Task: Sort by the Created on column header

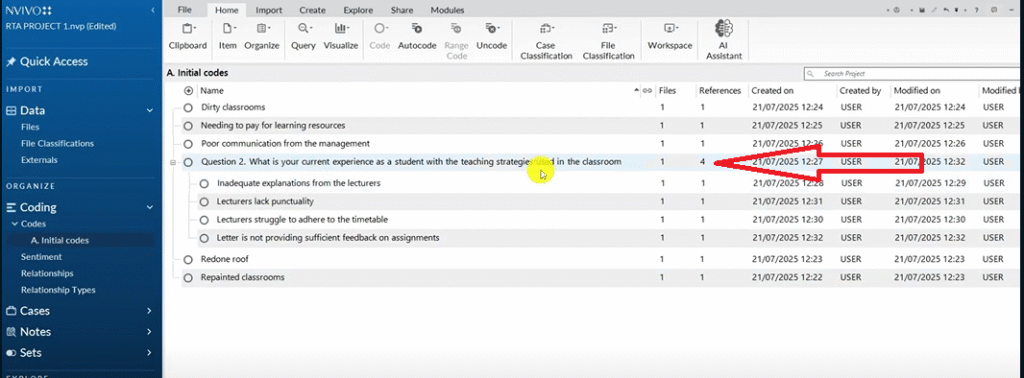Action: pyautogui.click(x=773, y=91)
